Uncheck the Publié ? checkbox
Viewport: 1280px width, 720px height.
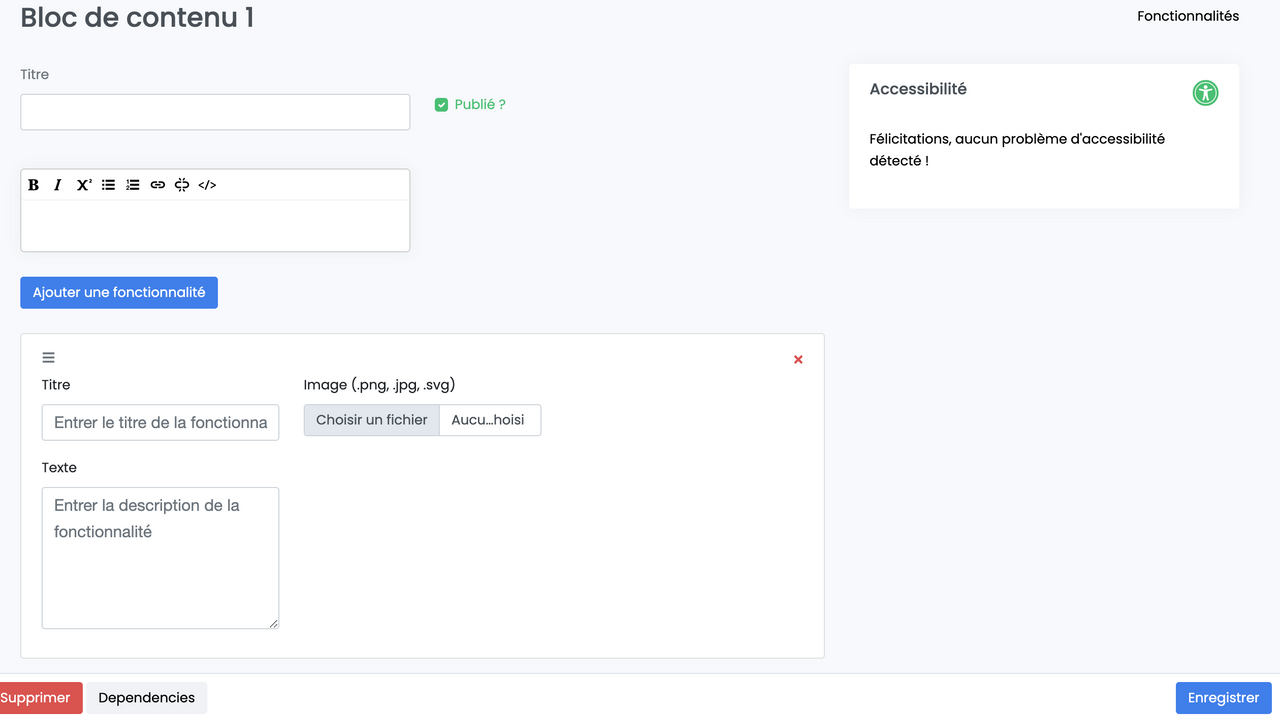(x=441, y=105)
